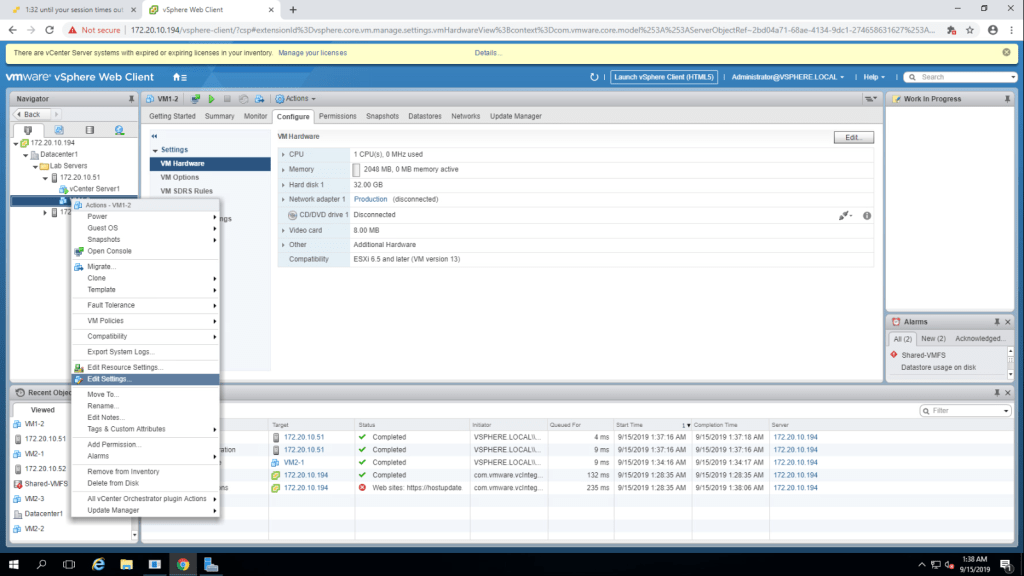
Task: Pin the Navigator panel
Action: (x=131, y=99)
